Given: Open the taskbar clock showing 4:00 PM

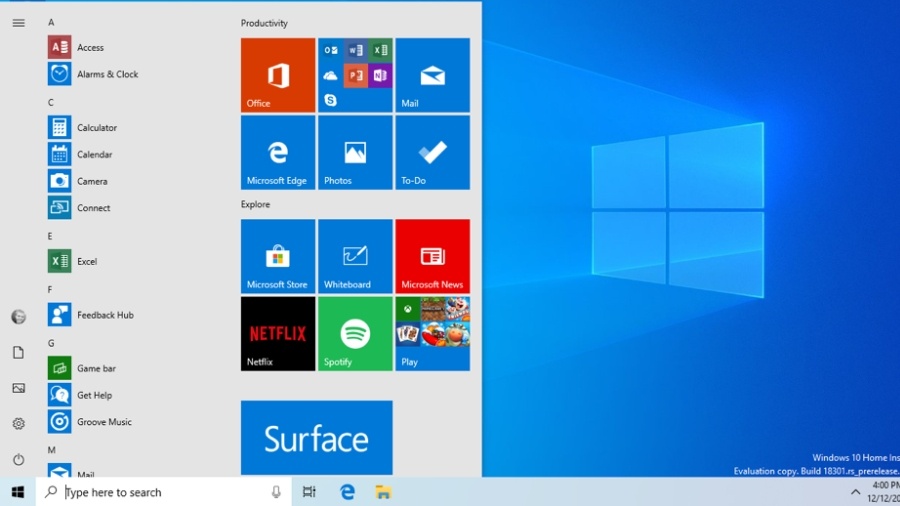Looking at the screenshot, I should tap(883, 492).
